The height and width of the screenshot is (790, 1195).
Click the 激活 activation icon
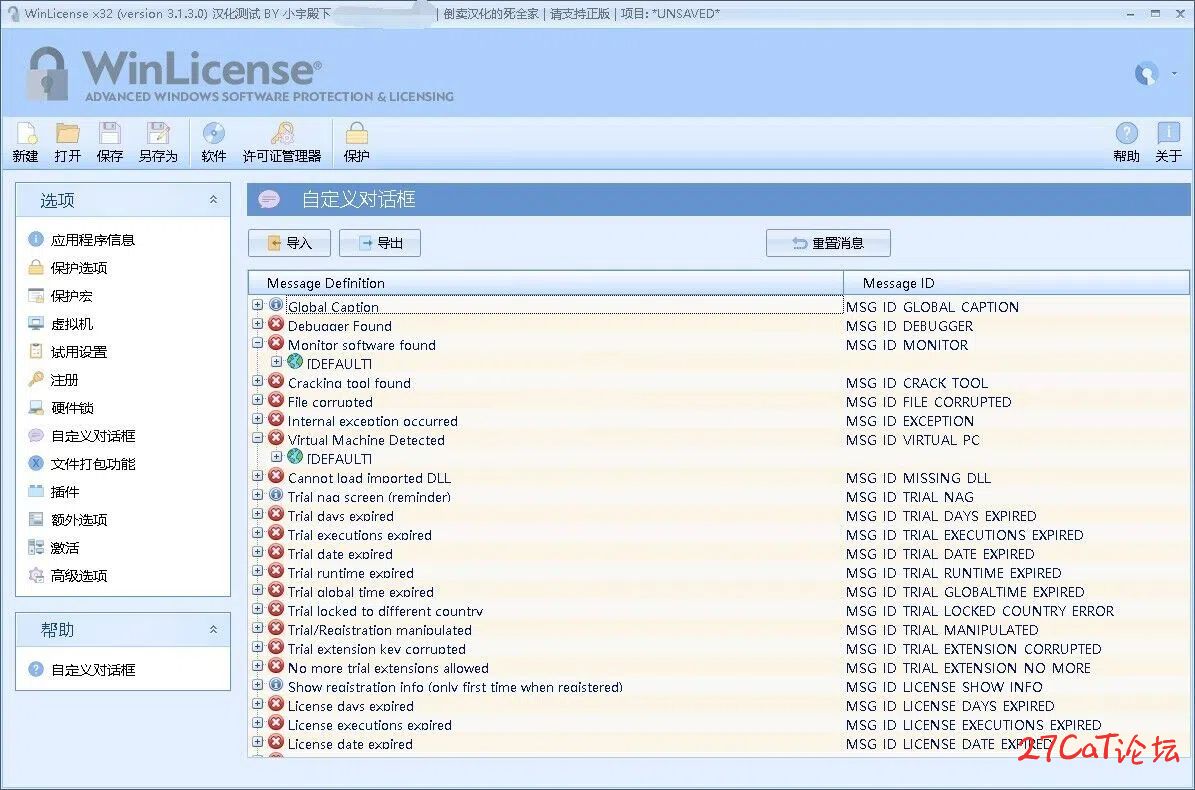pos(36,547)
